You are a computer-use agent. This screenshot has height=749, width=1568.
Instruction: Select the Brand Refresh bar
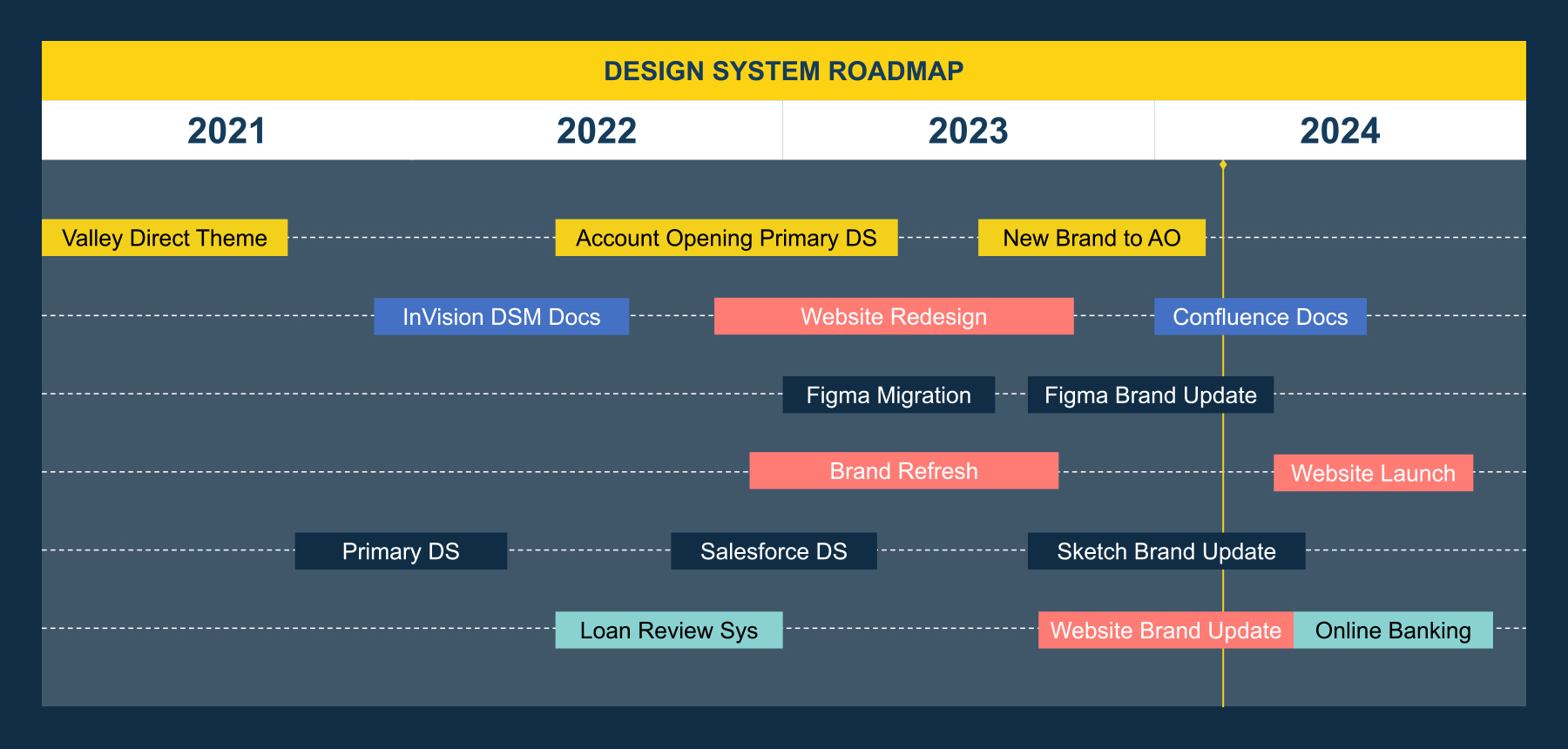point(904,470)
